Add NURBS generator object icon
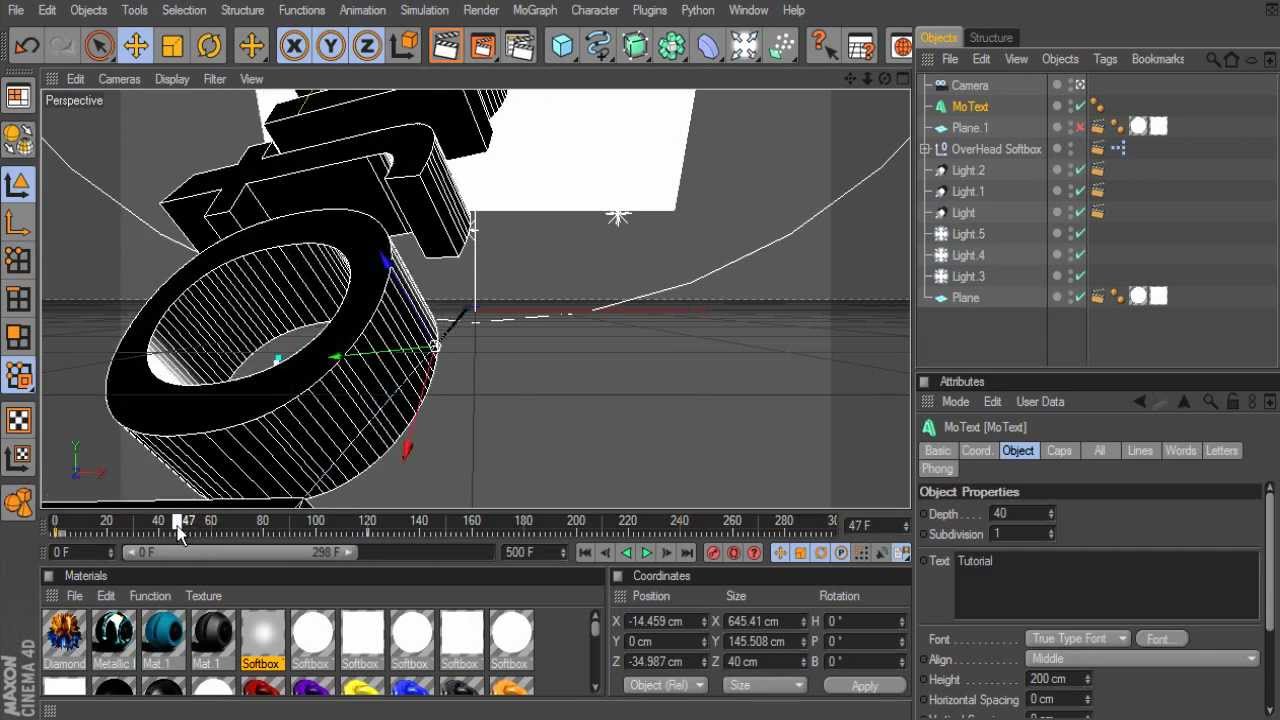Screen dimensions: 1280x720 click(636, 46)
